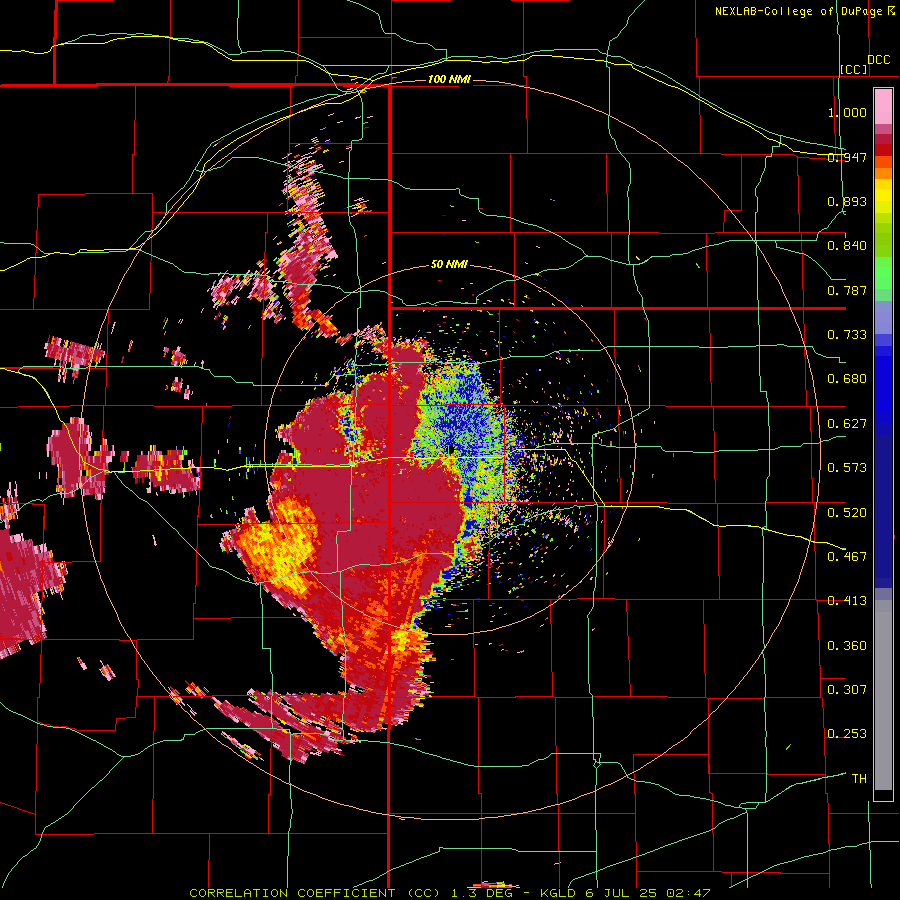Click the Correlation Coefficient caption at bottom
This screenshot has width=900, height=900.
click(x=450, y=893)
